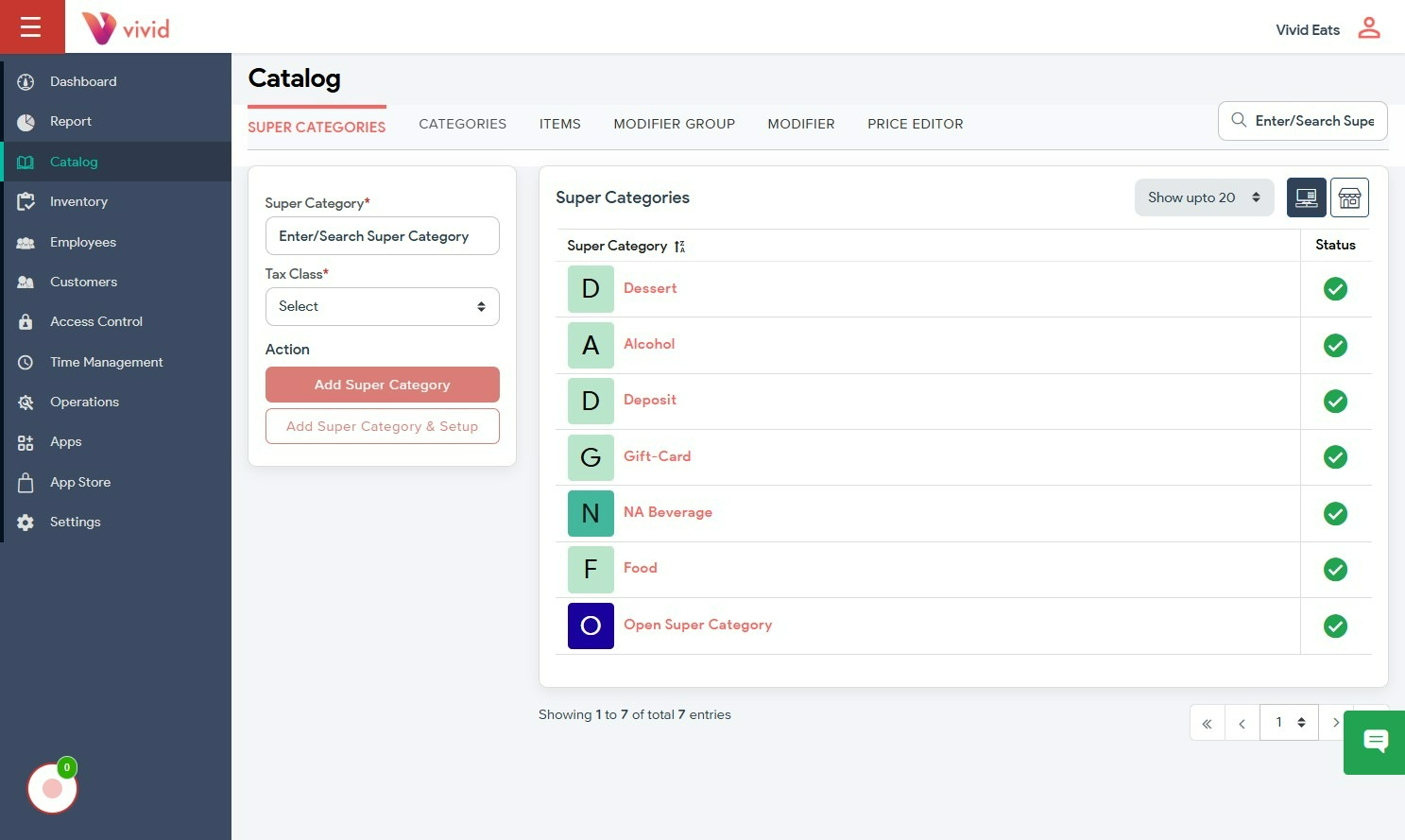Open the live chat widget
Viewport: 1405px width, 840px height.
point(1375,742)
